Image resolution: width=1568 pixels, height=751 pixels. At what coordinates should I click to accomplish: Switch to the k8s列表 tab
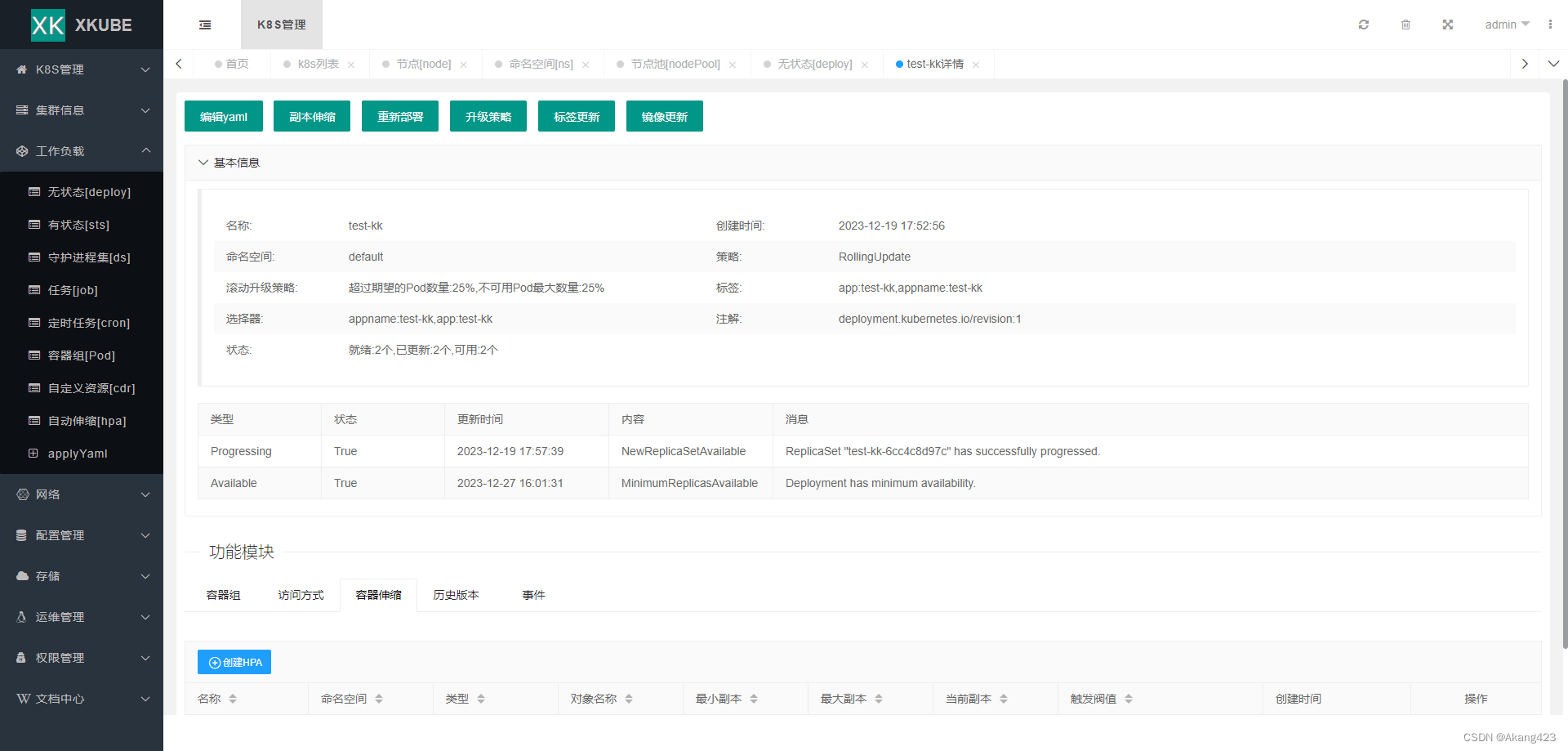tap(318, 64)
